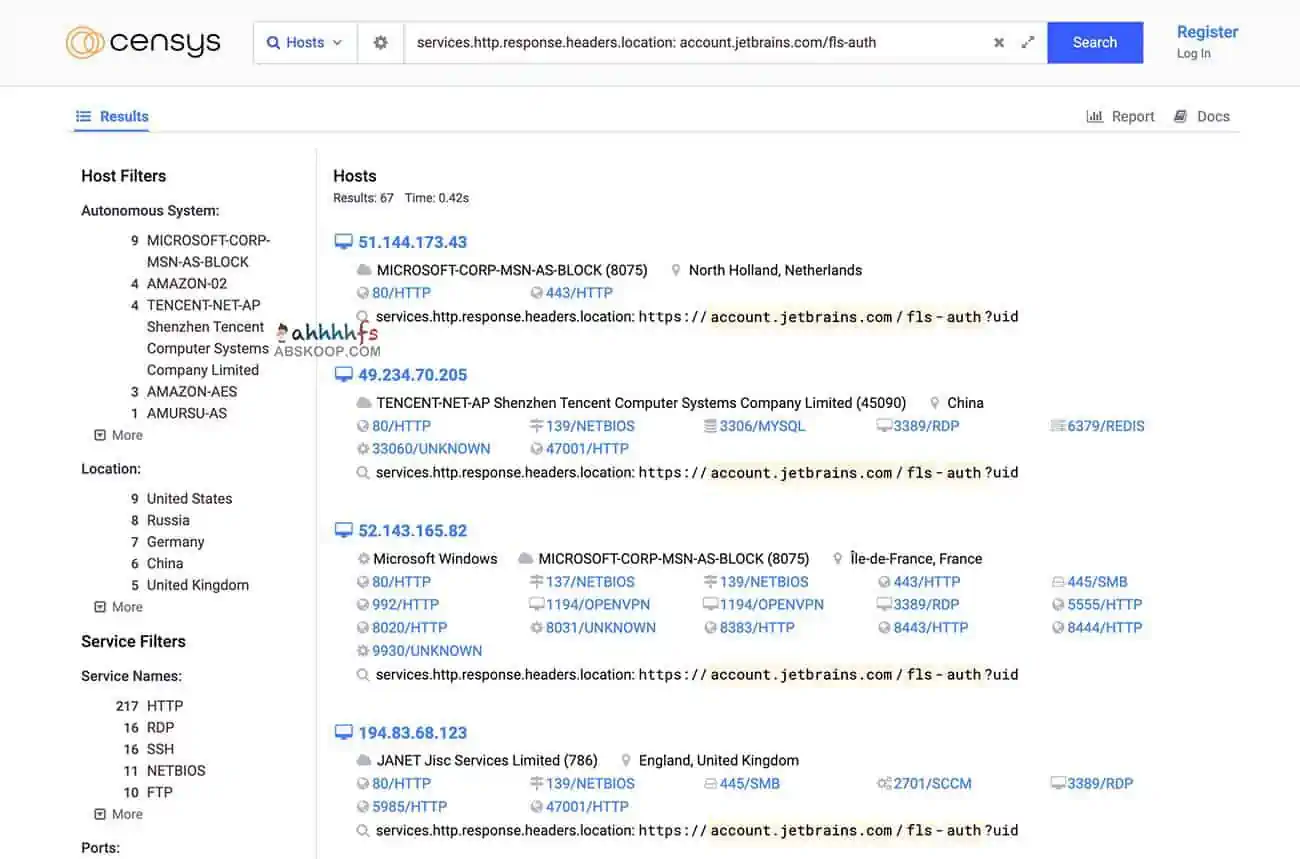Select the 3306/MYSQL service link

762,426
